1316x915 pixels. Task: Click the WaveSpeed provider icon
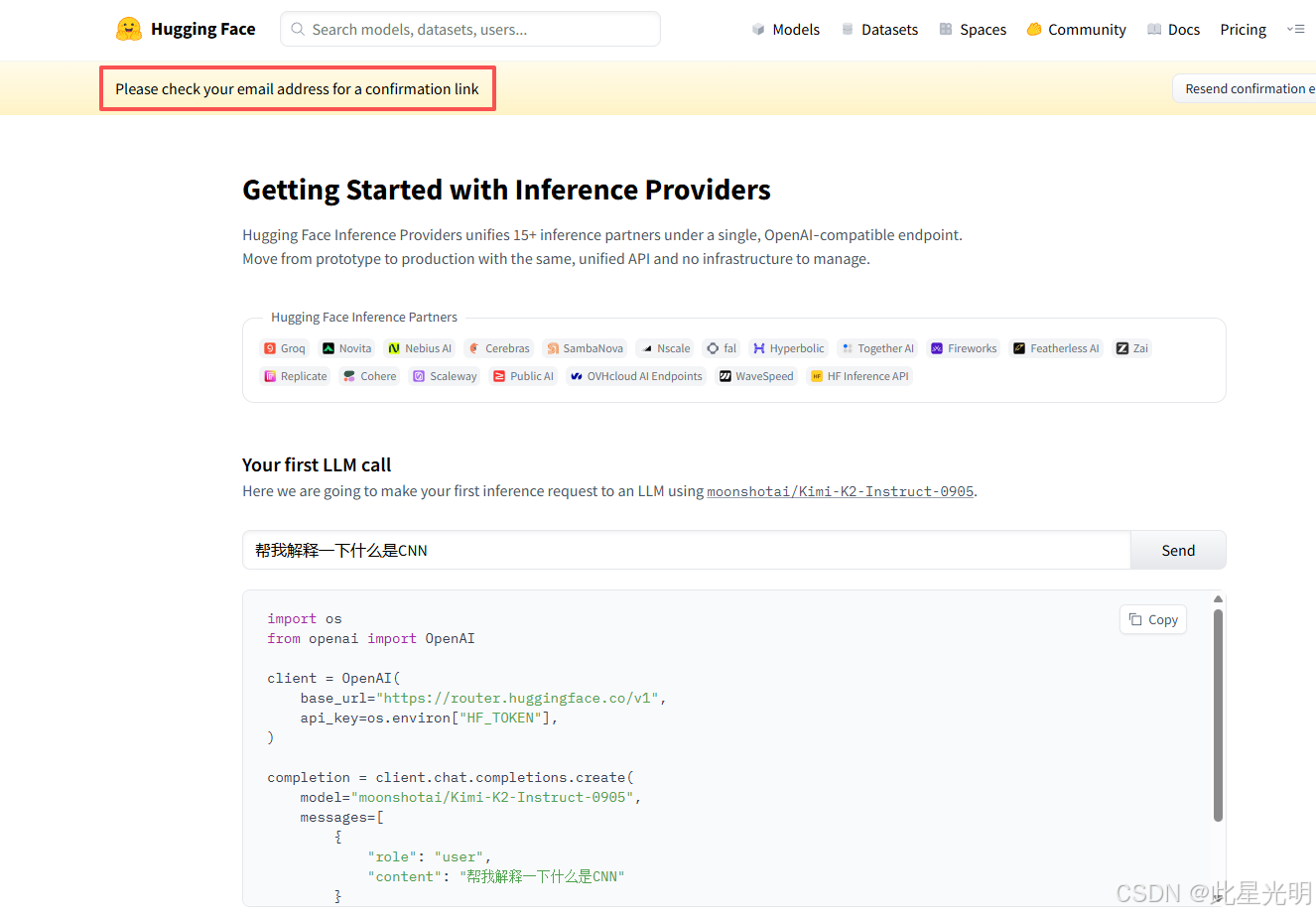(x=725, y=376)
